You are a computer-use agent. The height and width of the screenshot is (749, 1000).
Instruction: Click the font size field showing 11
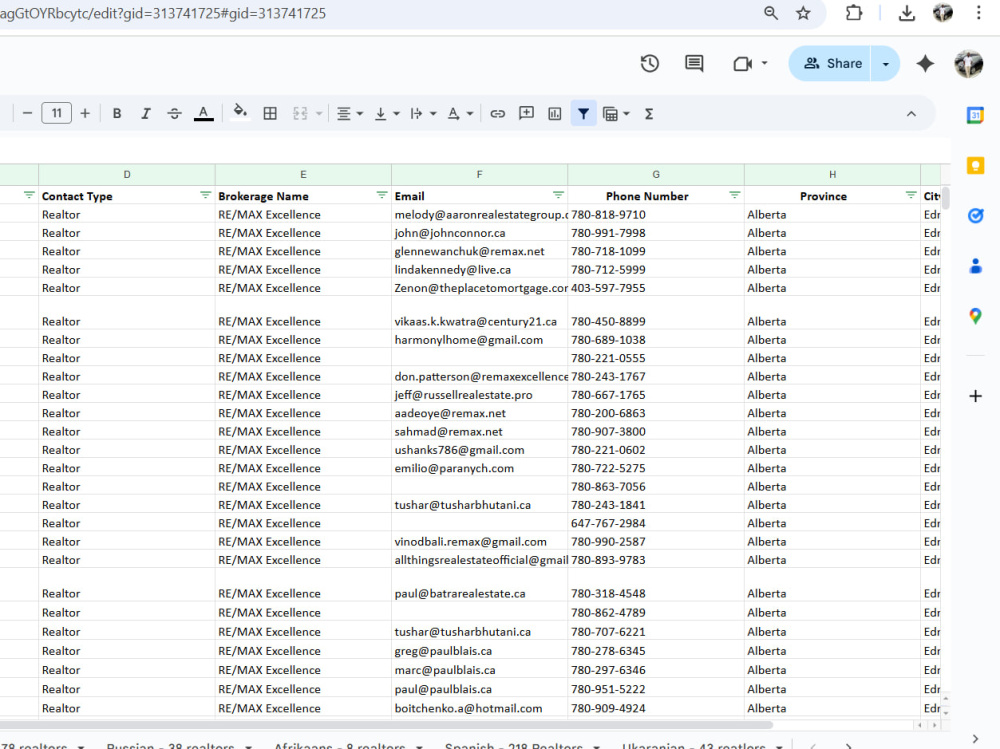[56, 114]
